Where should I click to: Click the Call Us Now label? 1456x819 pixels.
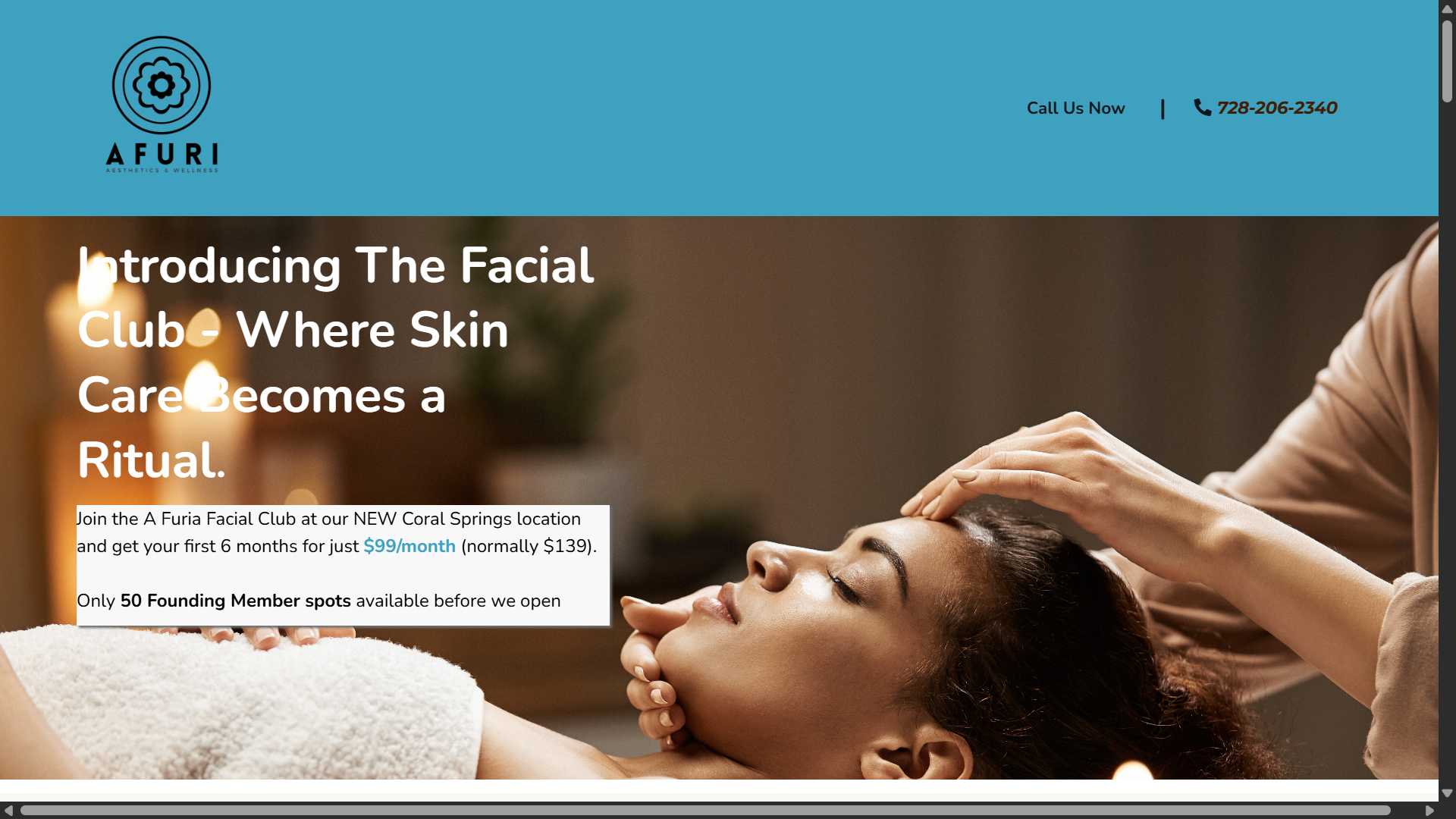point(1075,108)
